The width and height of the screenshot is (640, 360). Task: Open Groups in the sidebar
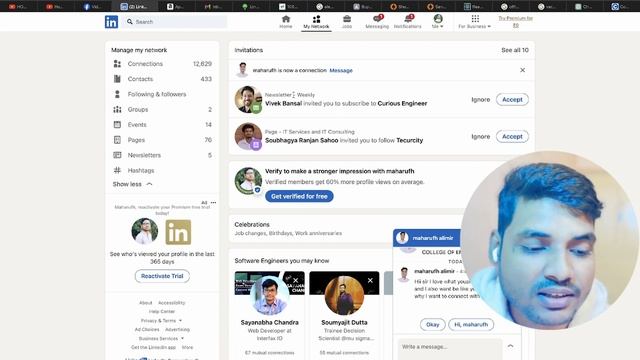coord(162,109)
